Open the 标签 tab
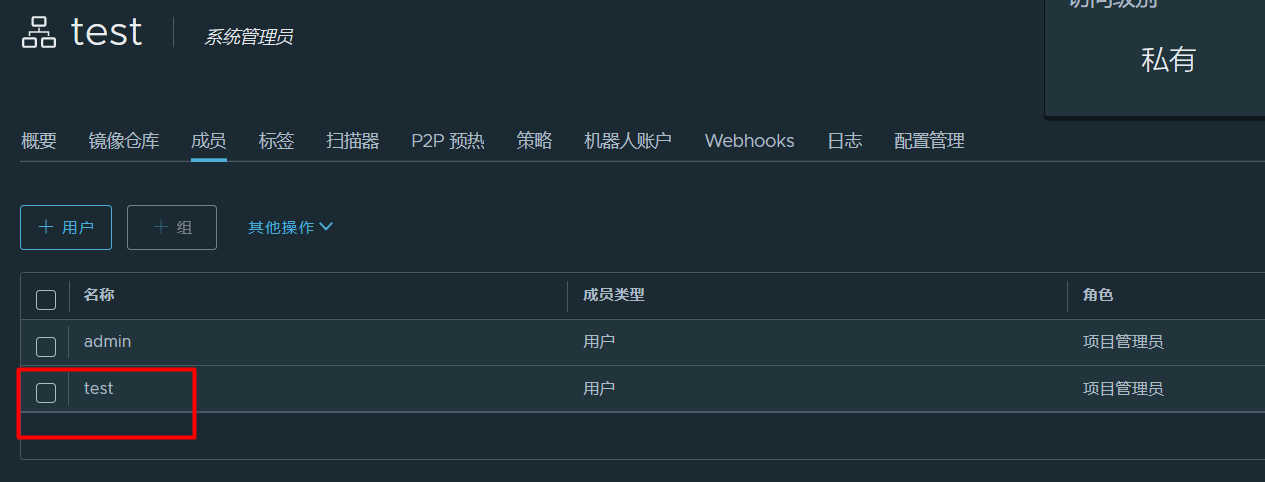The width and height of the screenshot is (1265, 482). (x=276, y=141)
